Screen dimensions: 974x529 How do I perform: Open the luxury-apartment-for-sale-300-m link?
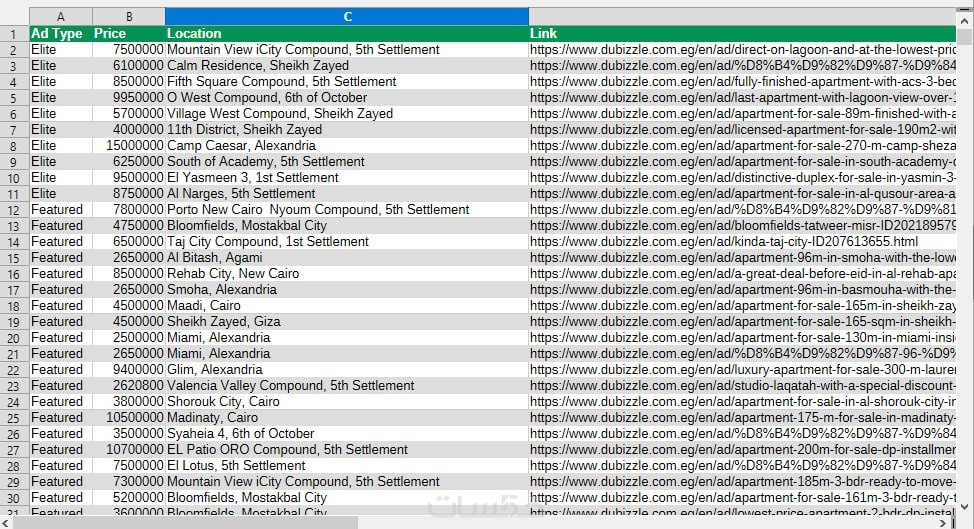point(742,369)
